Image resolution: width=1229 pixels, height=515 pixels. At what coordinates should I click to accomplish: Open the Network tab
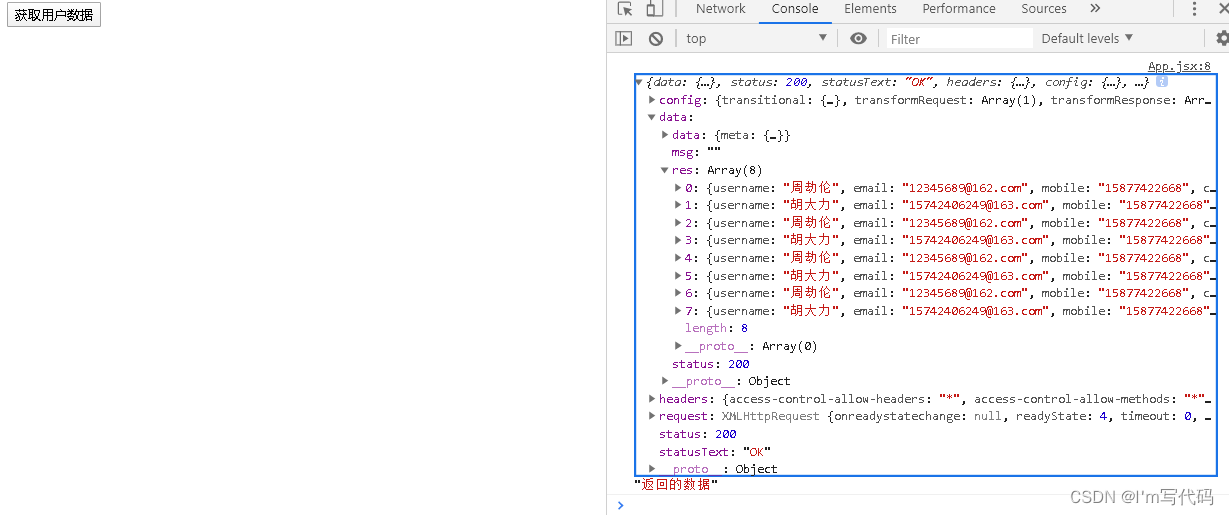(721, 9)
